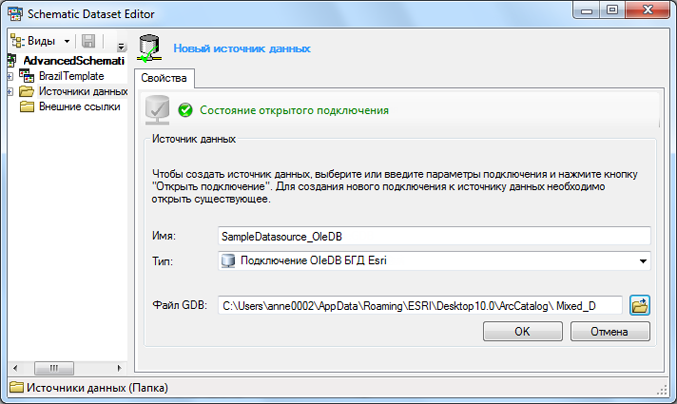
Task: Close the Schematic Dataset Editor window
Action: coord(647,10)
